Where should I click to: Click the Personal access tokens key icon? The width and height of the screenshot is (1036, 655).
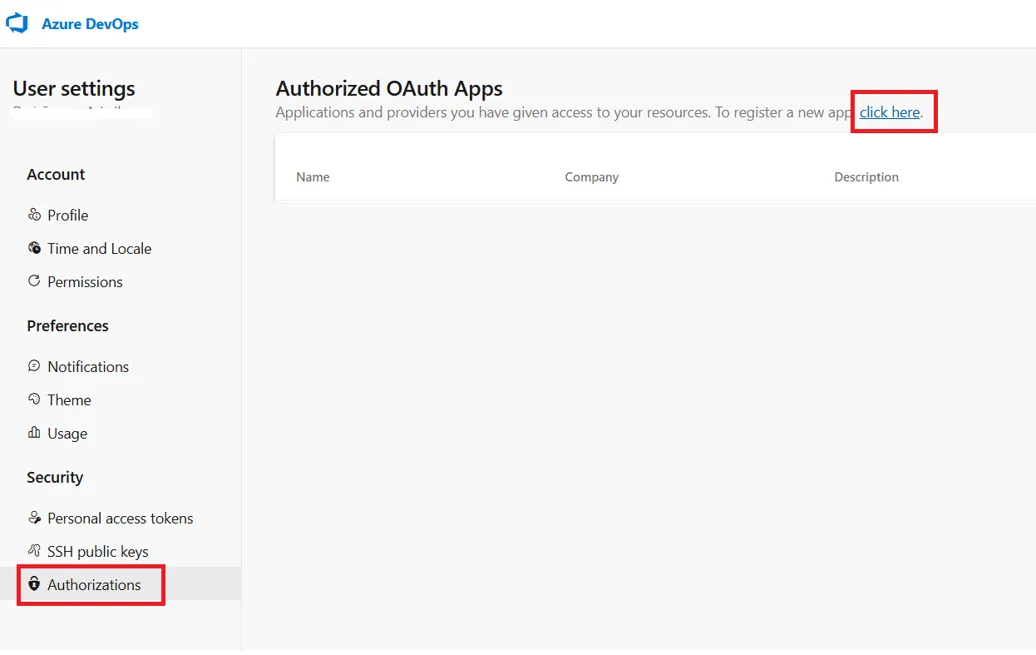pyautogui.click(x=33, y=518)
